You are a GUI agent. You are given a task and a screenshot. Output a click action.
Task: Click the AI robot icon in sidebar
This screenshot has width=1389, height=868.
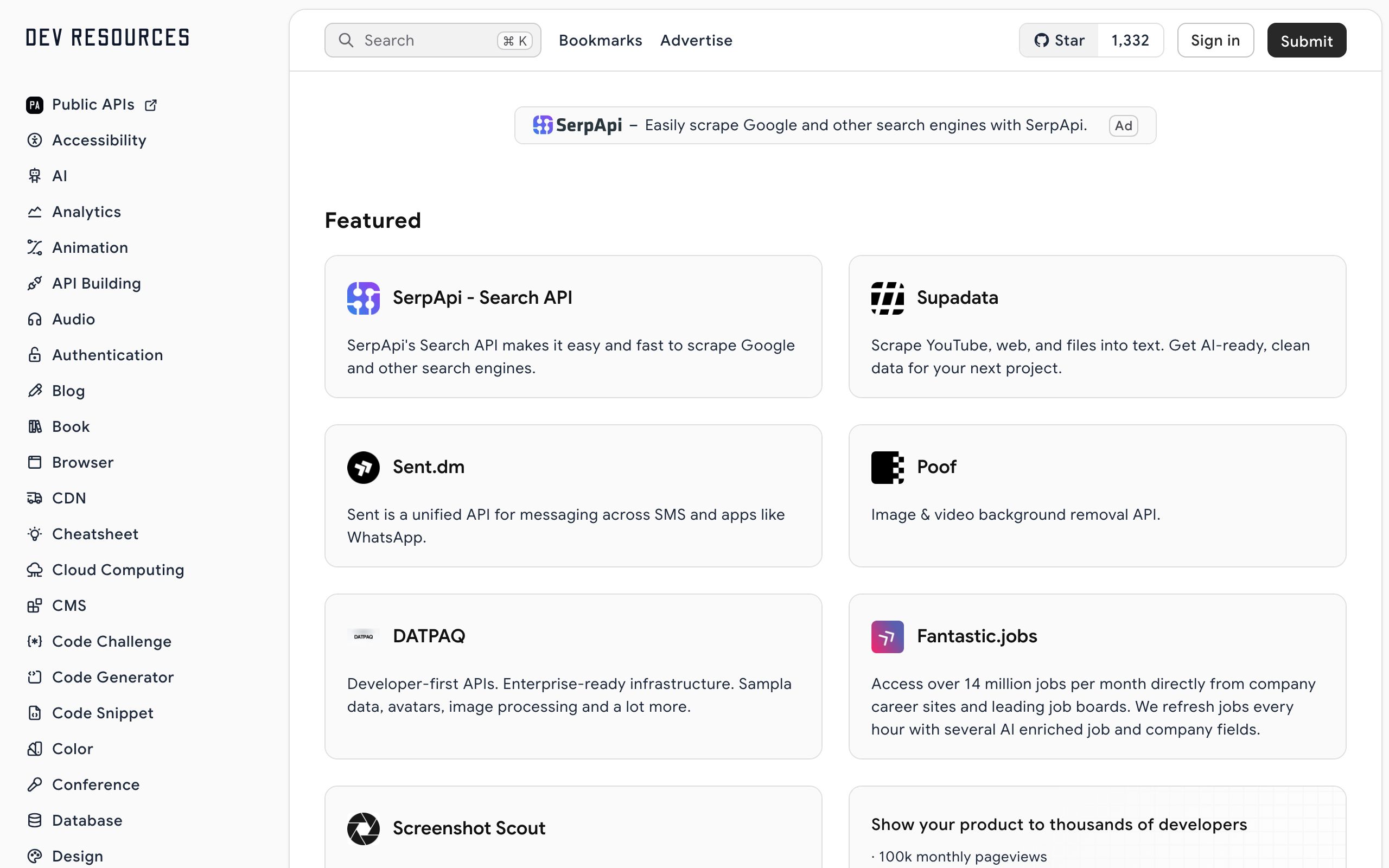pos(34,176)
